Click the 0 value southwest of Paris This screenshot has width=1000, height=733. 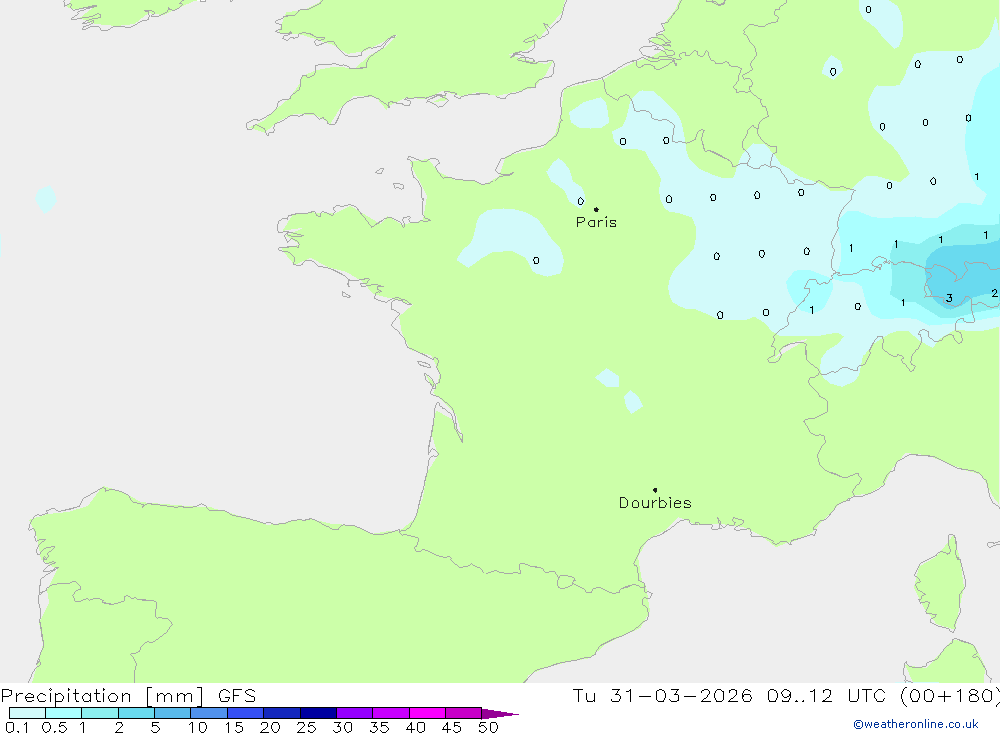pos(536,260)
